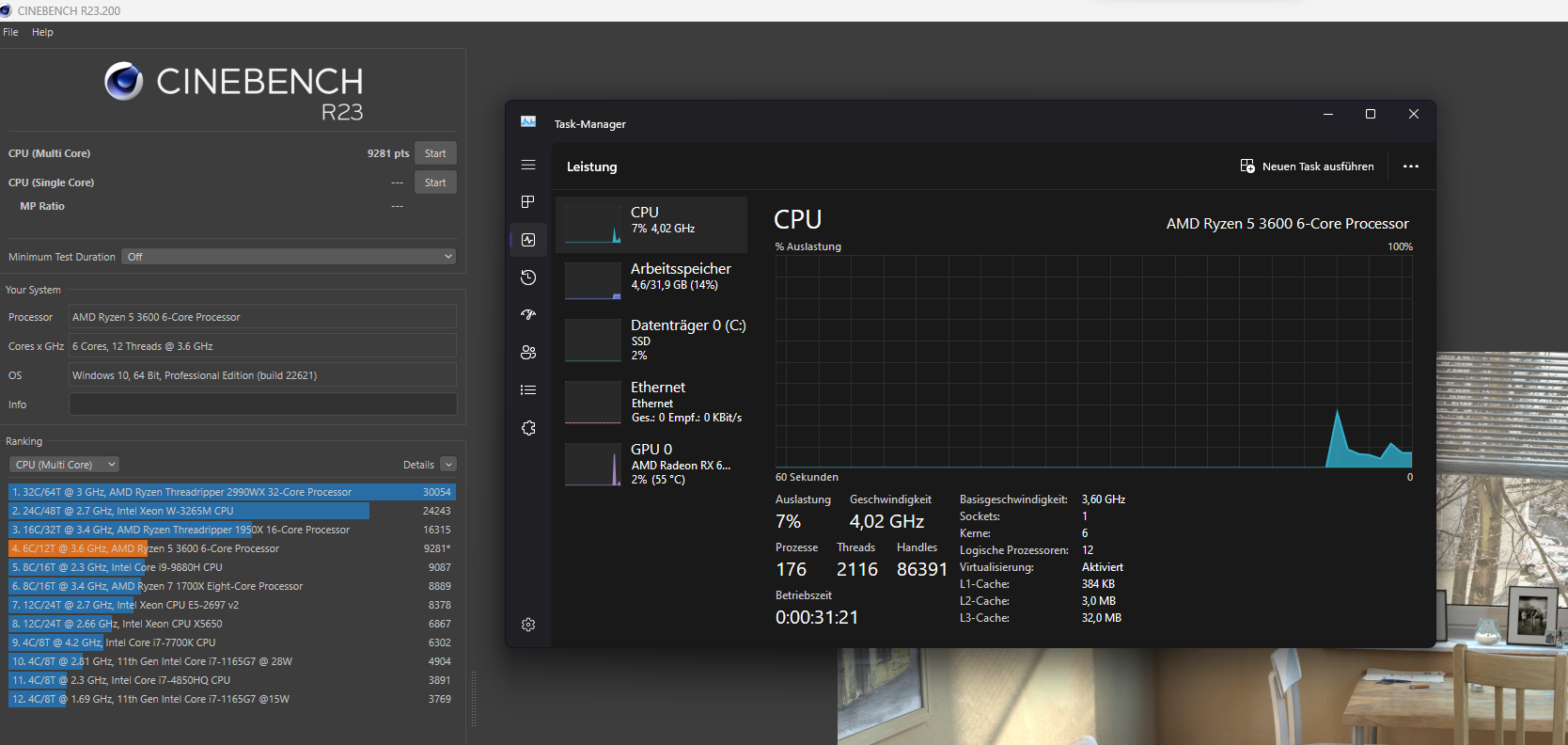The width and height of the screenshot is (1568, 745).
Task: Open Users icon in Task Manager sidebar
Action: [528, 353]
